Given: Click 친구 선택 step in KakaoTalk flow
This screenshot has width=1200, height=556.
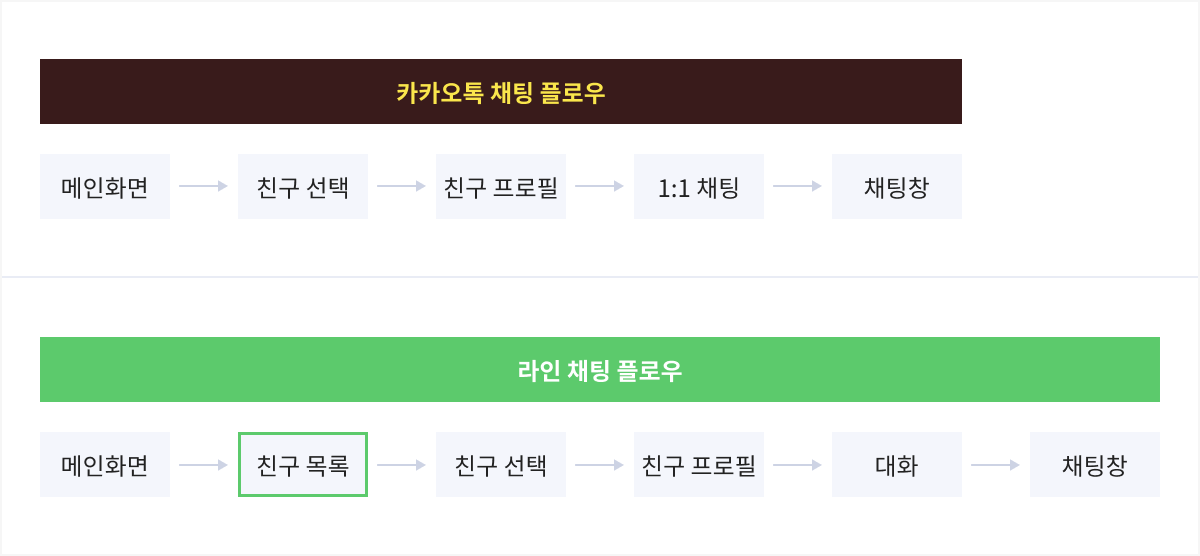Looking at the screenshot, I should 303,186.
